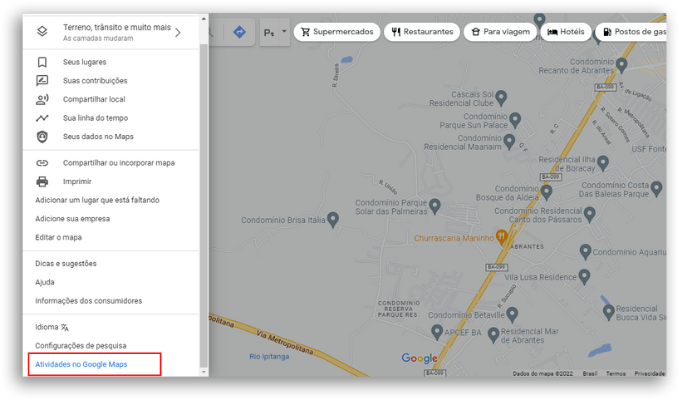The image size is (700, 400).
Task: Choose Adicione sua empresa
Action: [73, 219]
